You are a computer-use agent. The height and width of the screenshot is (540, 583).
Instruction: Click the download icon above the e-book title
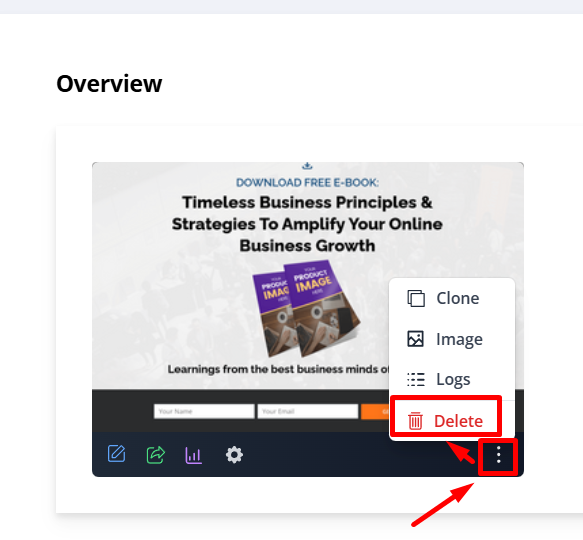coord(307,166)
